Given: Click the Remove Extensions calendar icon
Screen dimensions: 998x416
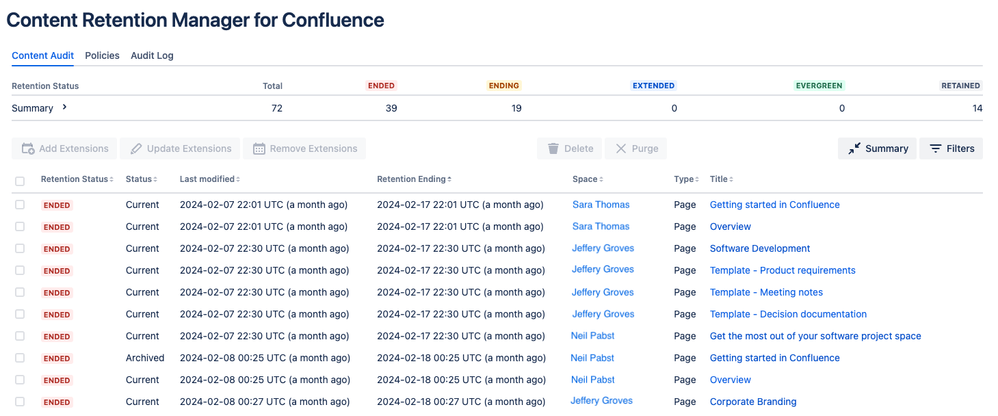Looking at the screenshot, I should pyautogui.click(x=259, y=149).
